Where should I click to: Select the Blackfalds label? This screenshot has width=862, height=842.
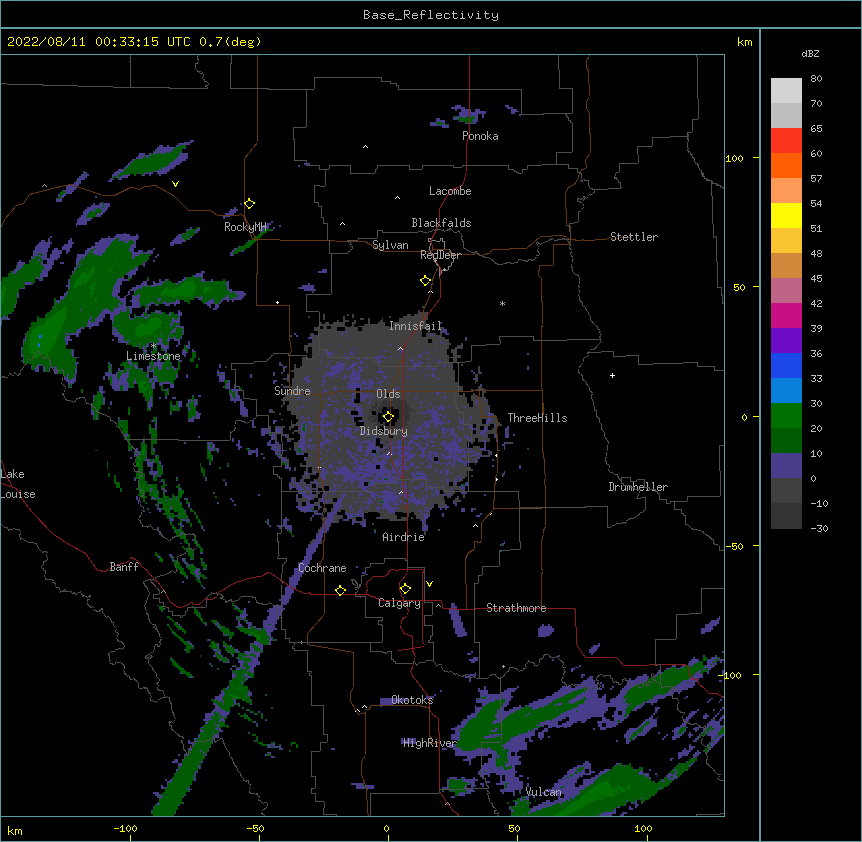pos(441,223)
